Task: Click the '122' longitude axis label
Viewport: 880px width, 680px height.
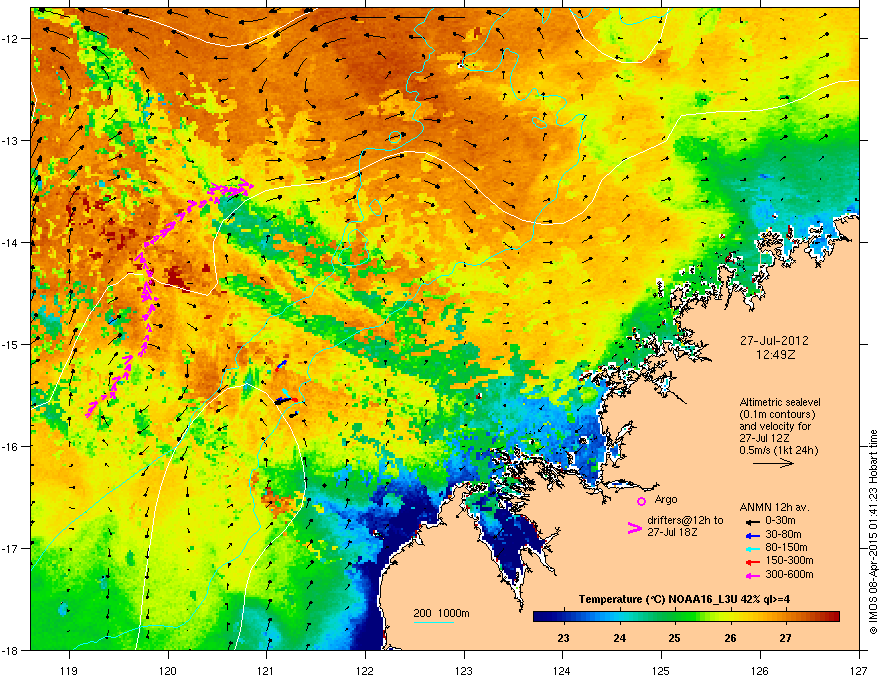Action: (x=365, y=670)
